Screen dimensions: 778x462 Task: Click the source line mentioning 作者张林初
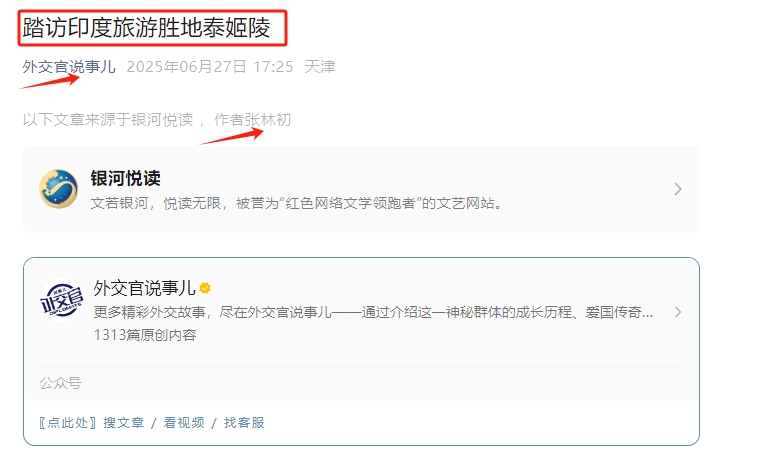pos(157,120)
